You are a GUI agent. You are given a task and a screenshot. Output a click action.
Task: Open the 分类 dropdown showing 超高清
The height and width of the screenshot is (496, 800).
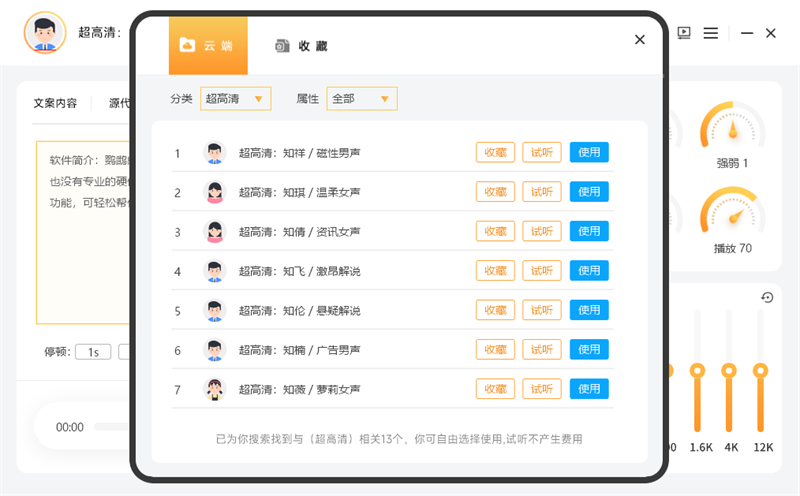(235, 99)
